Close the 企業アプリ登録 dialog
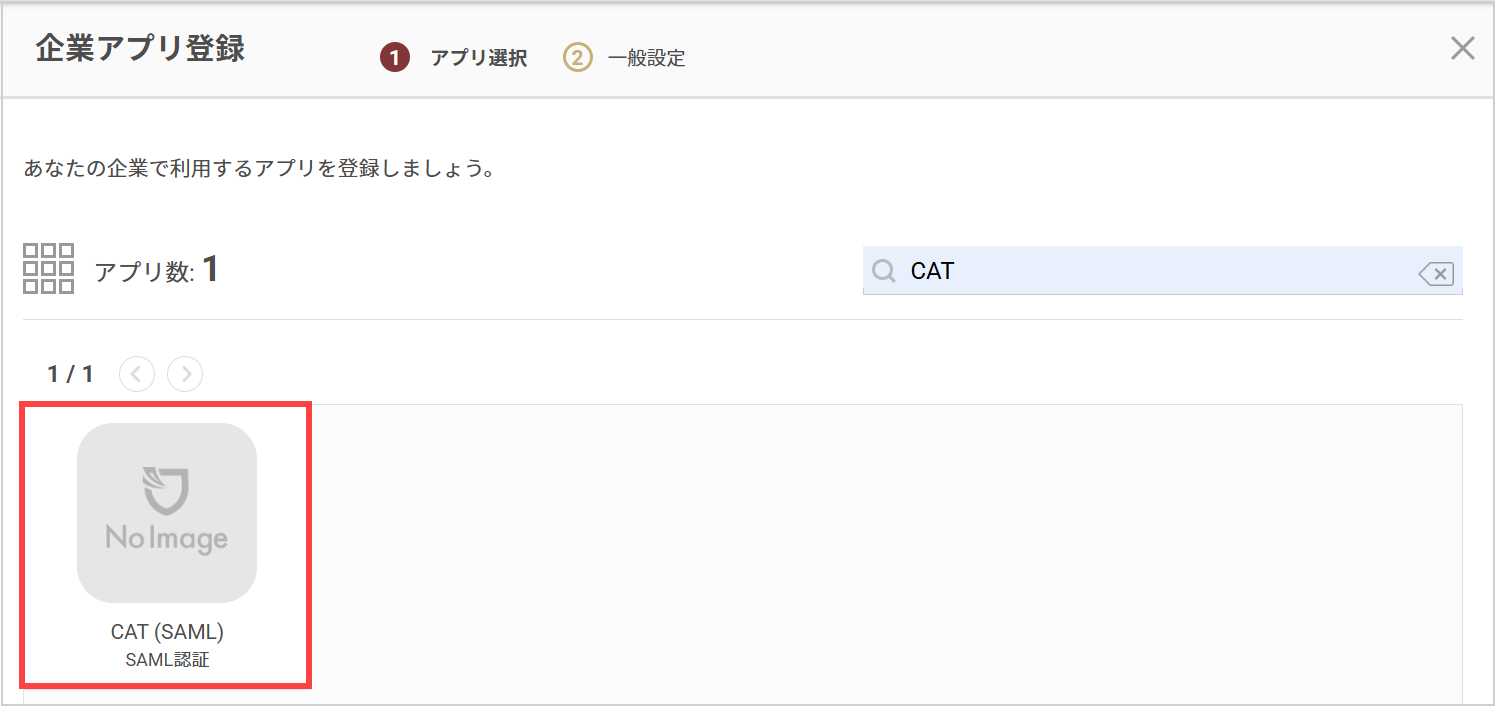This screenshot has height=706, width=1495. 1462,48
